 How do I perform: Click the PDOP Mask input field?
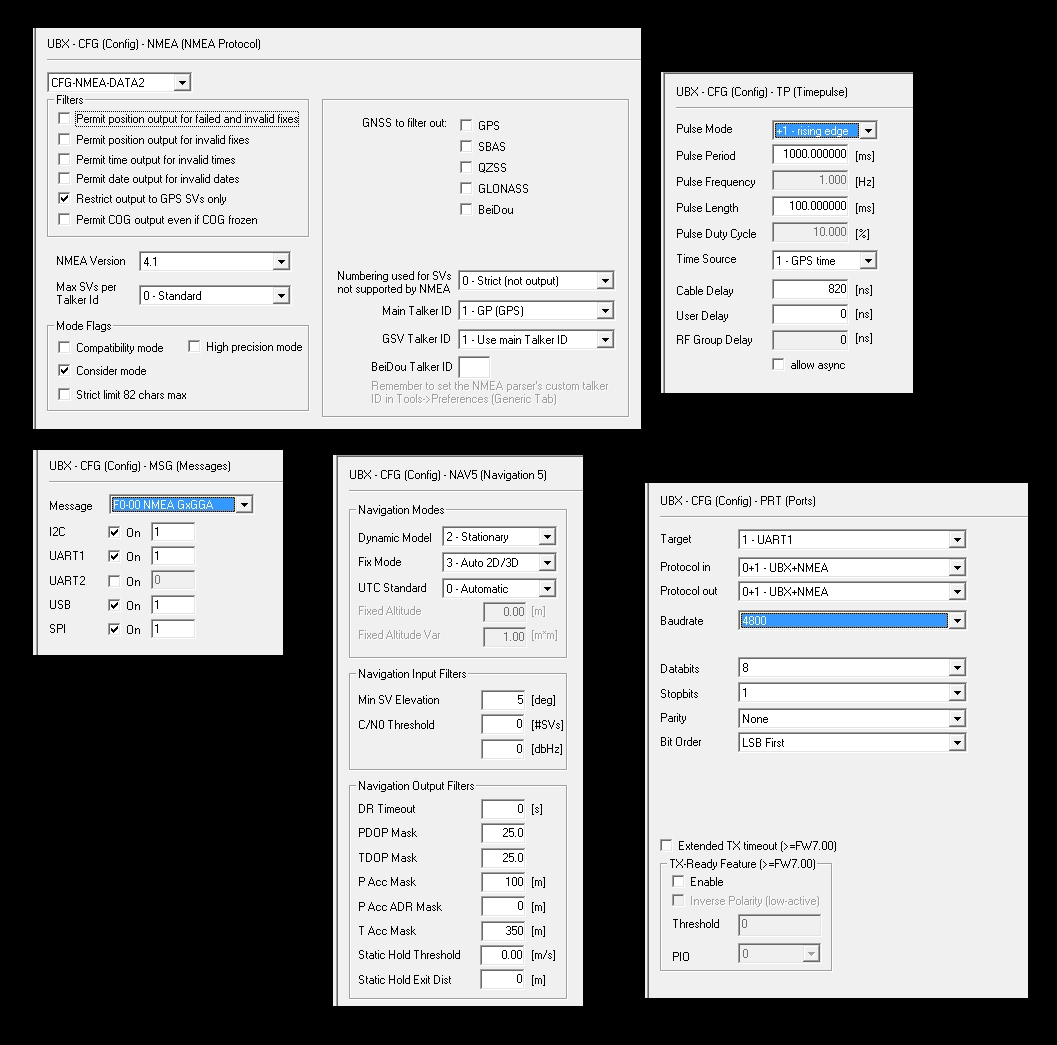click(x=502, y=833)
